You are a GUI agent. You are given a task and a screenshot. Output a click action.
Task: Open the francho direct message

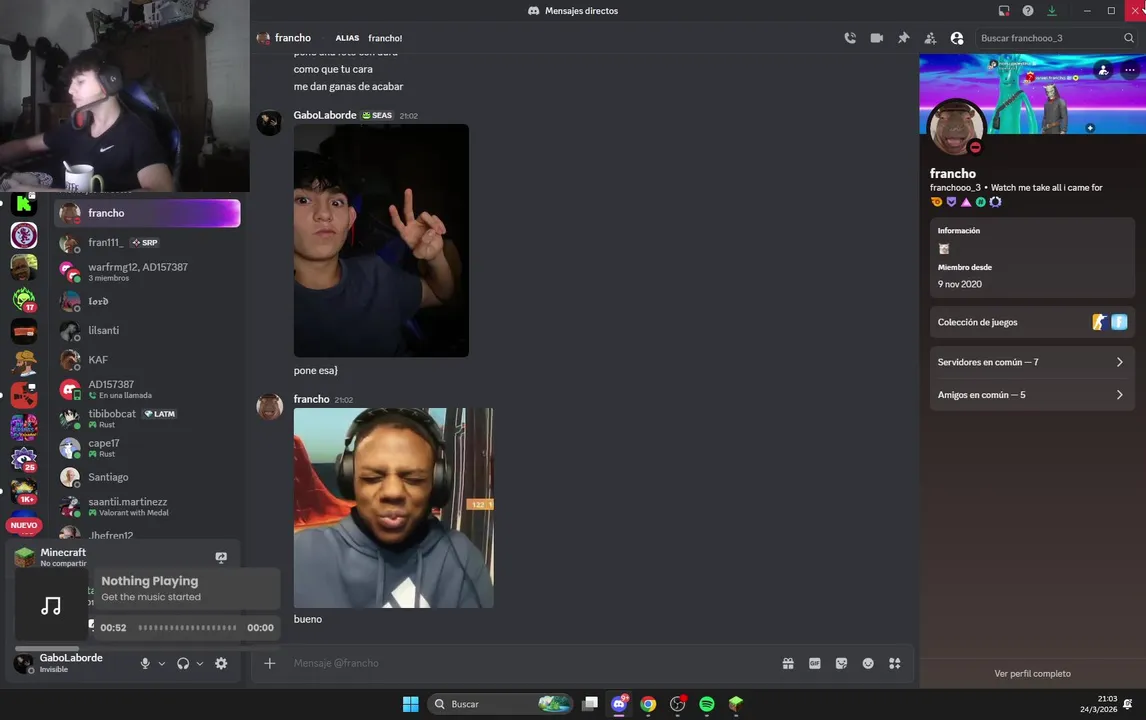pos(148,213)
